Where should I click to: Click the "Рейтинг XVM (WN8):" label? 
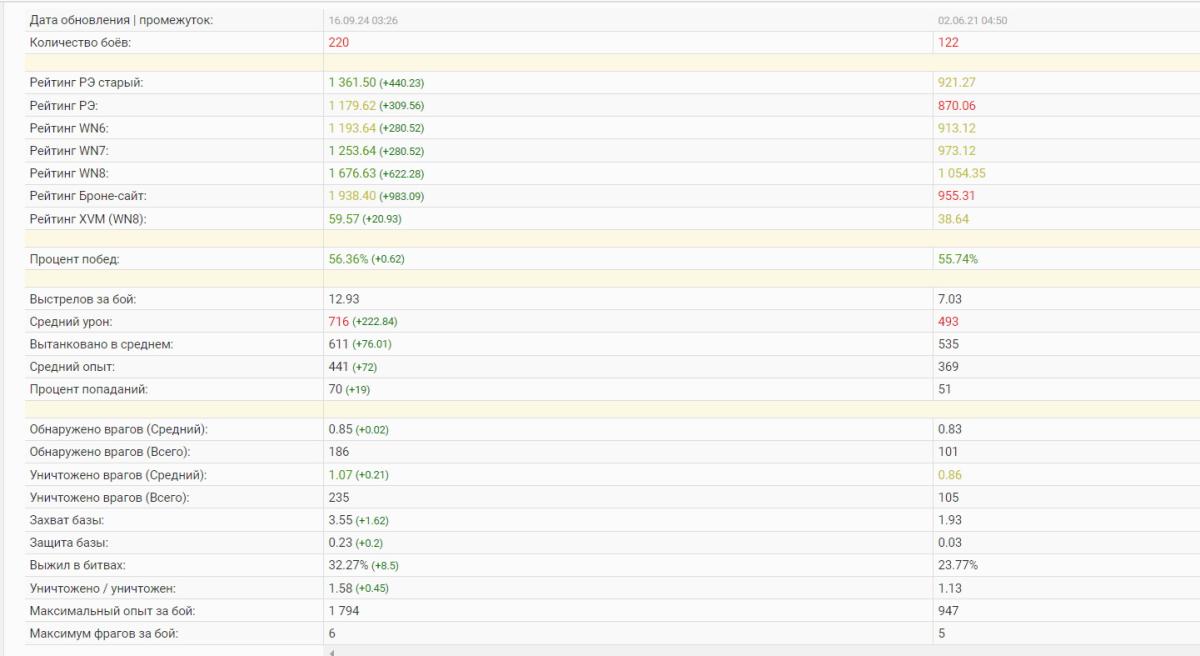88,219
